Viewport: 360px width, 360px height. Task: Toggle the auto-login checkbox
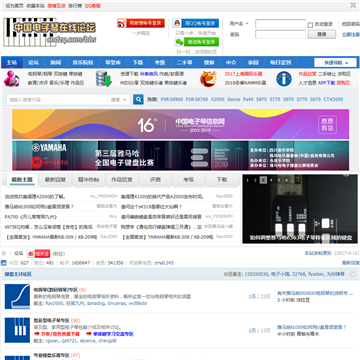click(x=310, y=25)
